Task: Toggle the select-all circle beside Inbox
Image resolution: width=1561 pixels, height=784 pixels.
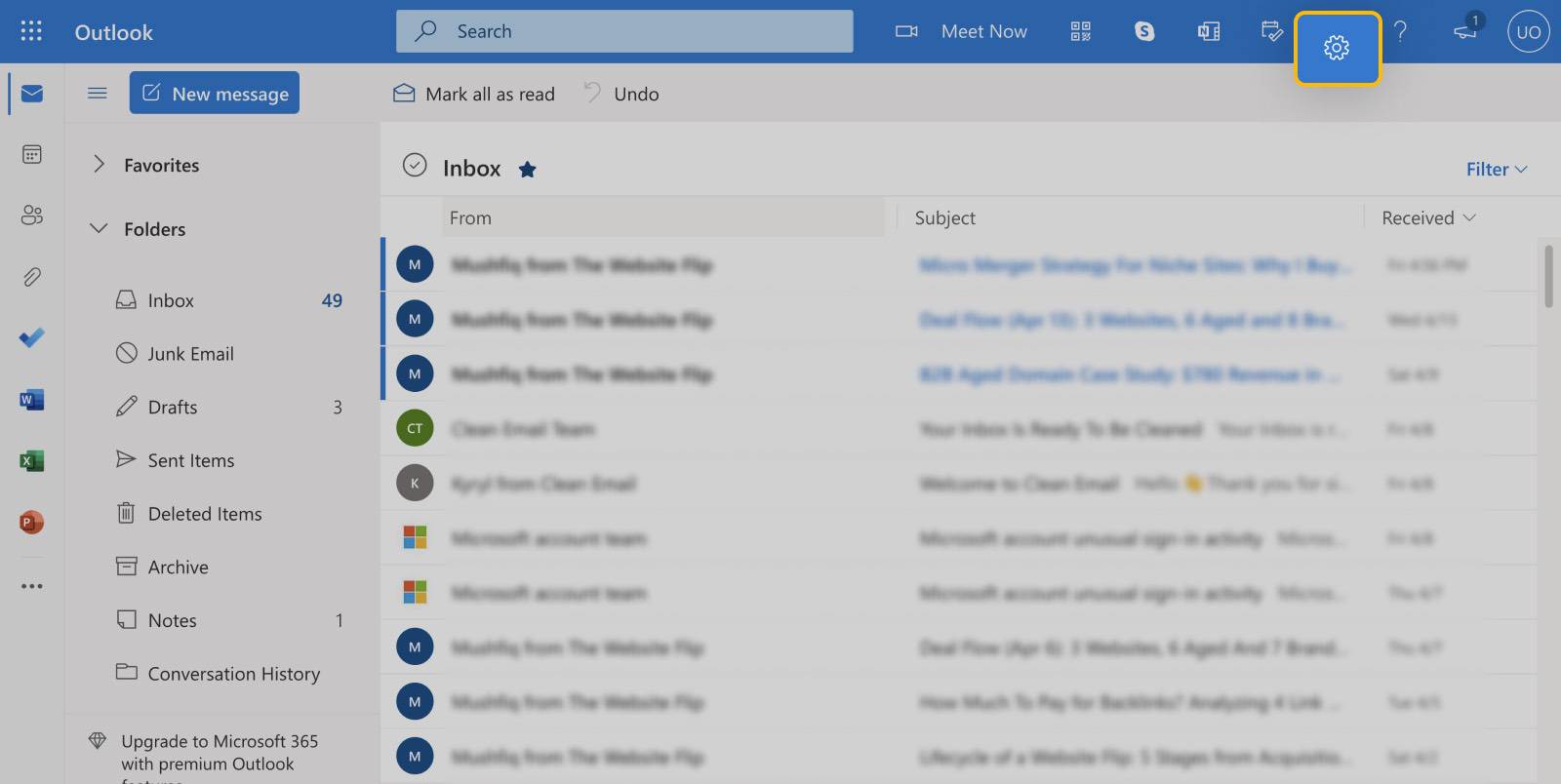Action: [415, 166]
